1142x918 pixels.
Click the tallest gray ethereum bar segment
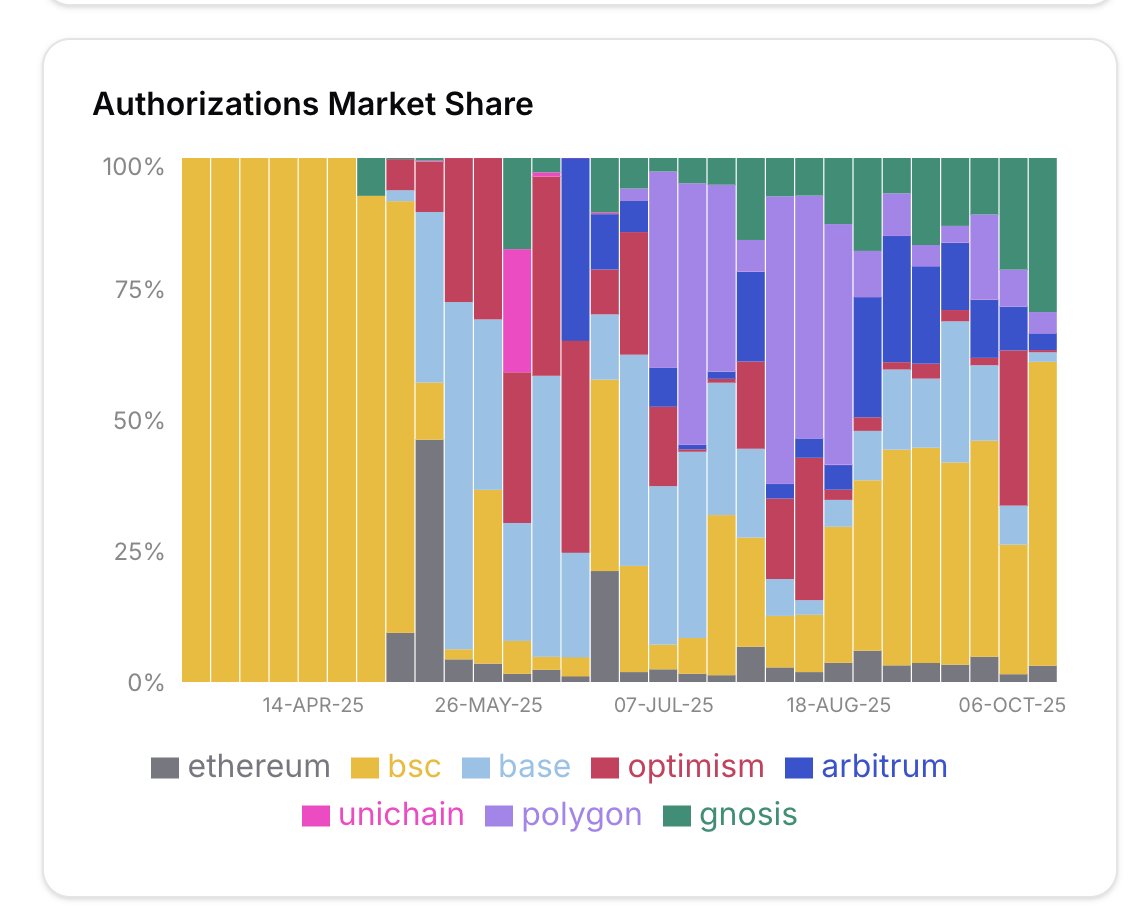(x=430, y=560)
